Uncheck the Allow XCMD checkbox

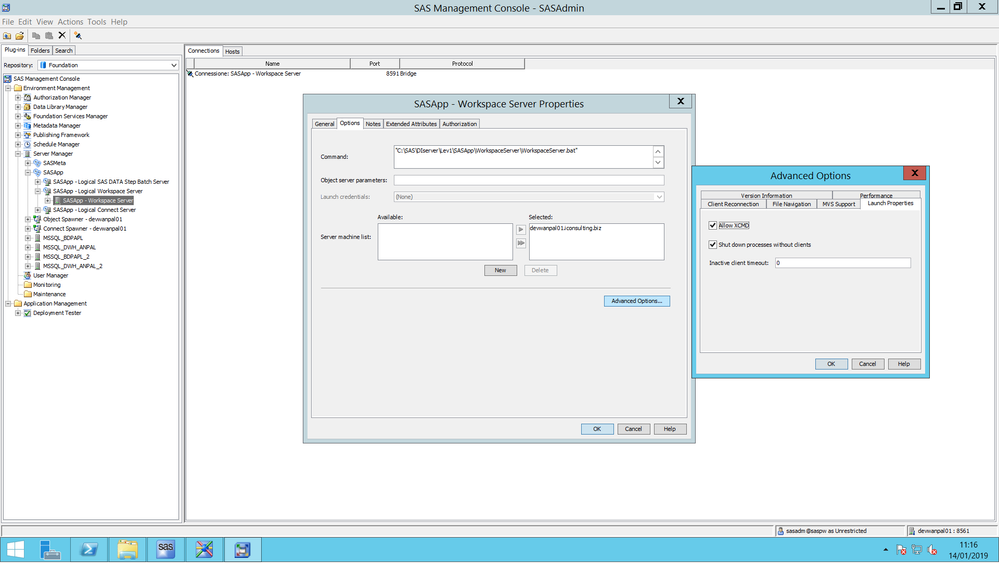click(712, 226)
